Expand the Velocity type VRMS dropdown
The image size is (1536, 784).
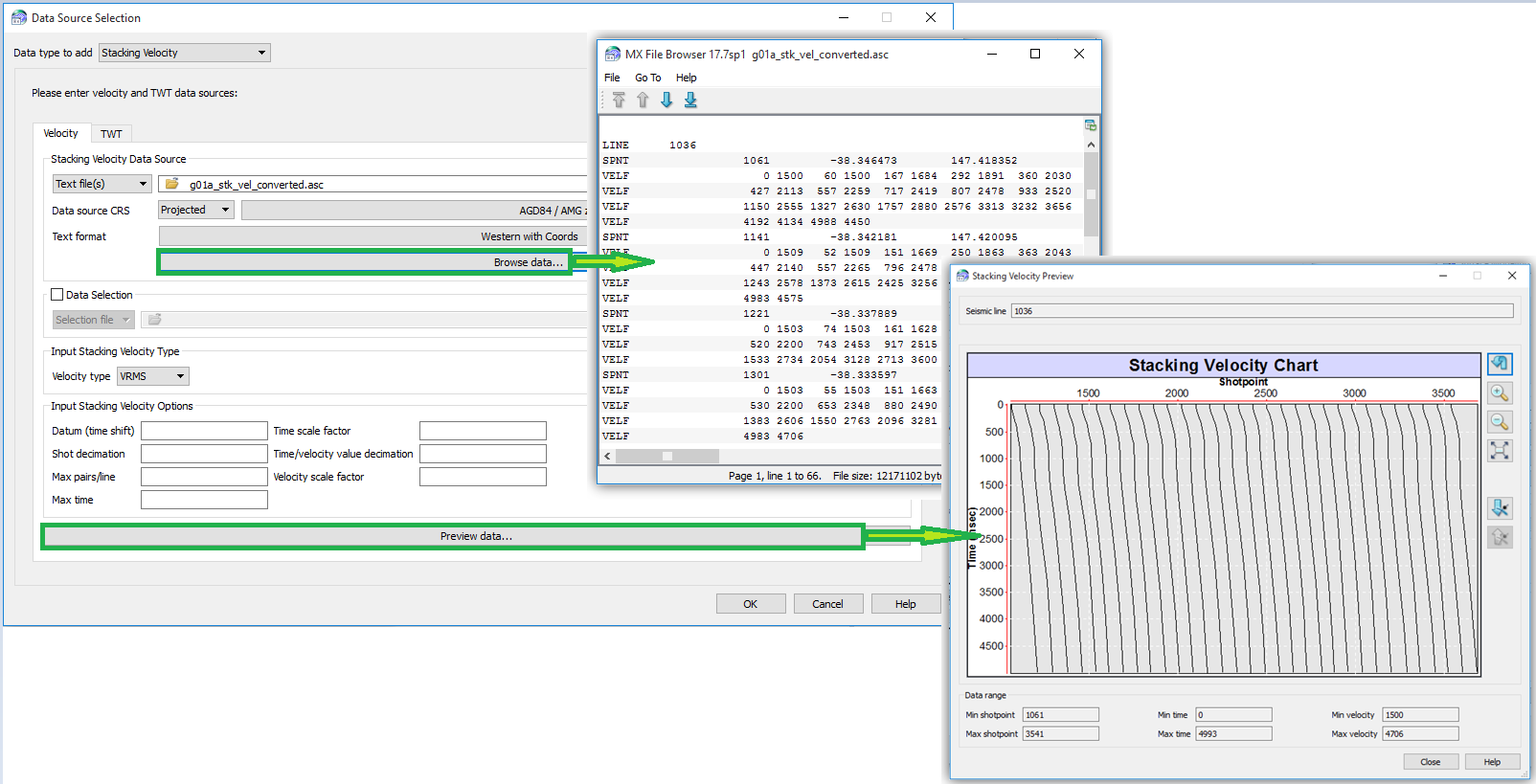tap(153, 376)
